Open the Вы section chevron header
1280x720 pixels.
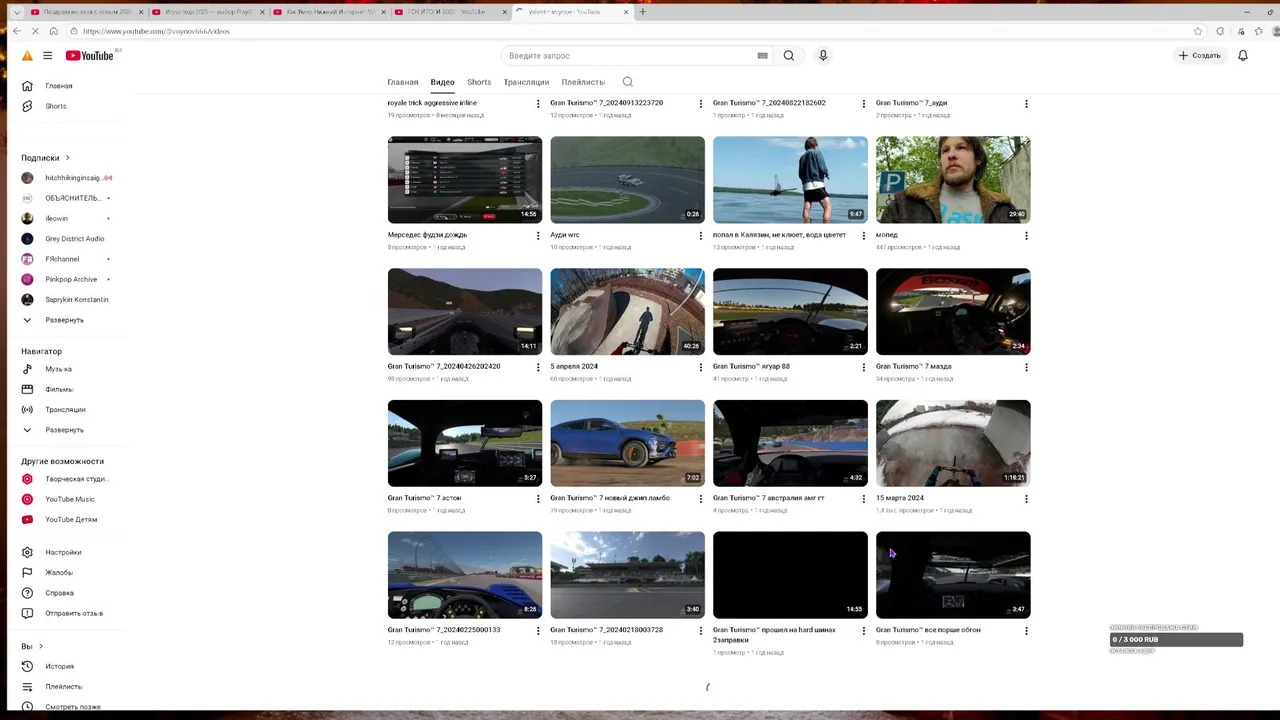(x=33, y=646)
